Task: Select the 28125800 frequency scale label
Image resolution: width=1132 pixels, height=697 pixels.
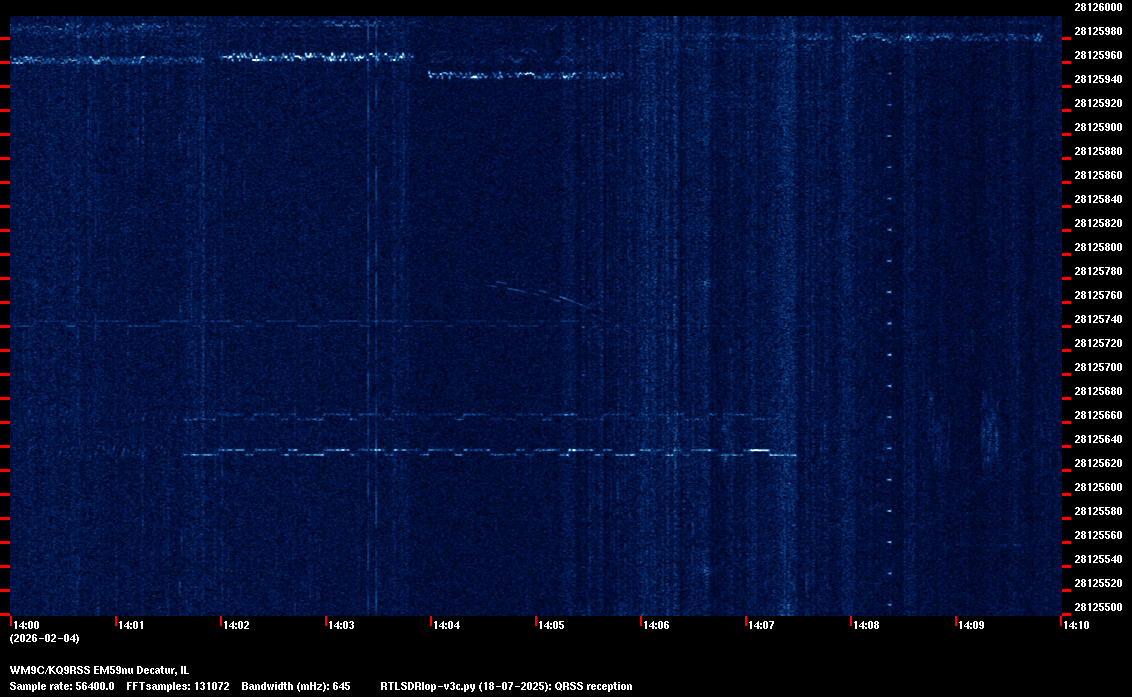Action: [1097, 247]
